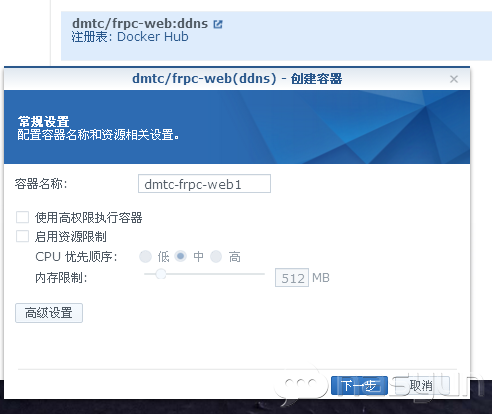Viewport: 492px width, 414px height.
Task: Proceed with the 下一步 button
Action: tap(359, 386)
